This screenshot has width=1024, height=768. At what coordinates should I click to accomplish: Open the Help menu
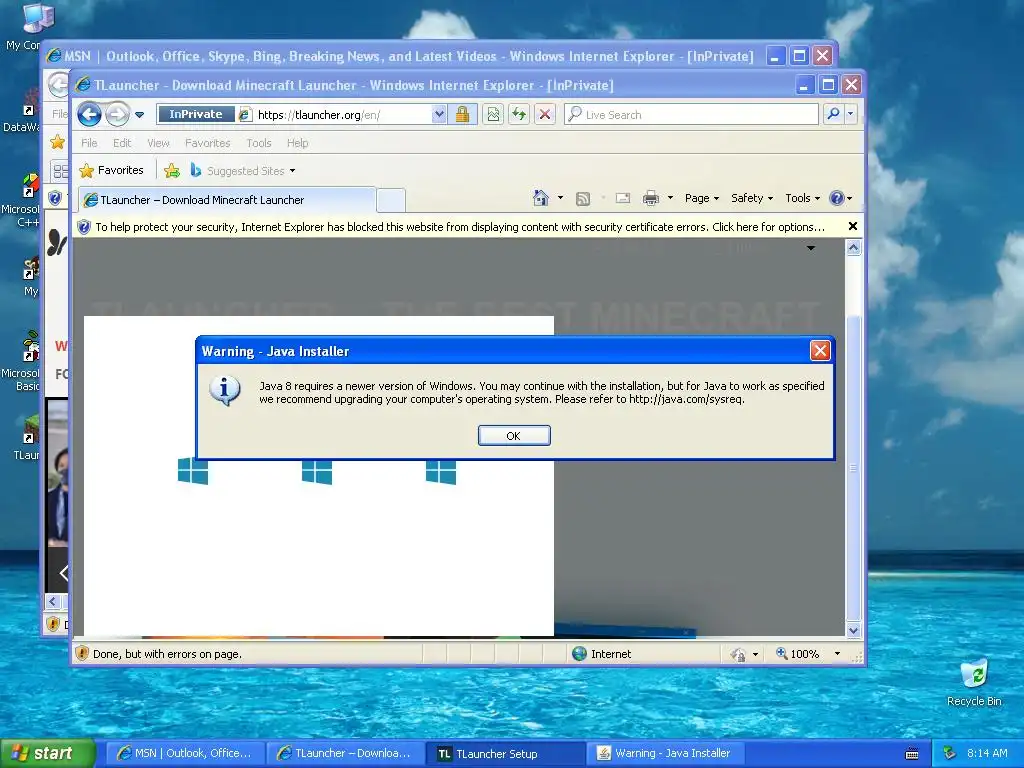pos(297,143)
